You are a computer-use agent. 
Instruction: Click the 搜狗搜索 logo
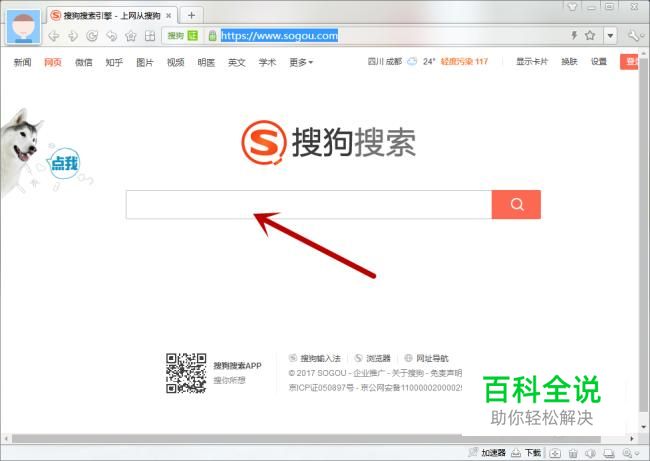click(x=329, y=142)
